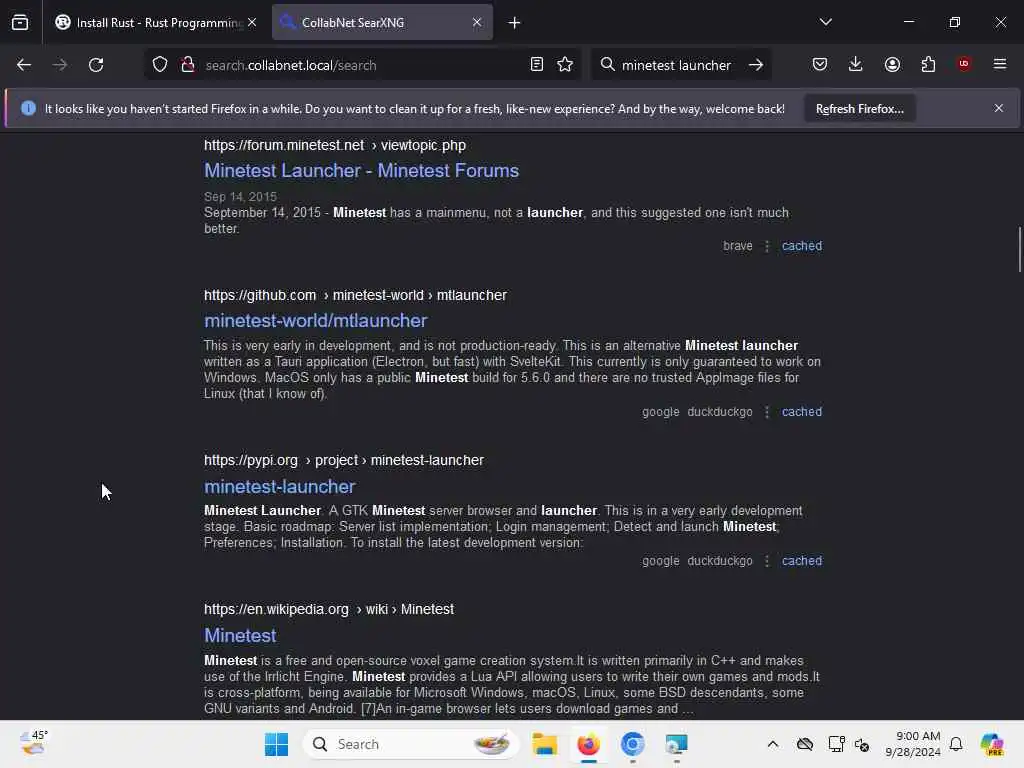Open the weather widget showing 45°
The height and width of the screenshot is (768, 1024).
click(34, 743)
